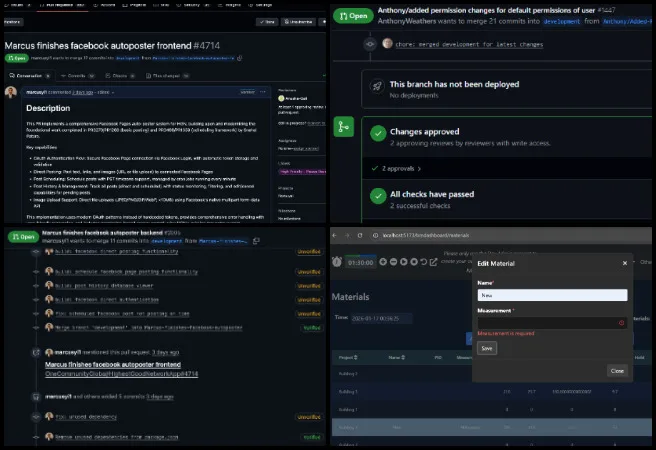Click marcusyi1 avatar beside the Description comment
The height and width of the screenshot is (450, 656).
coord(10,92)
